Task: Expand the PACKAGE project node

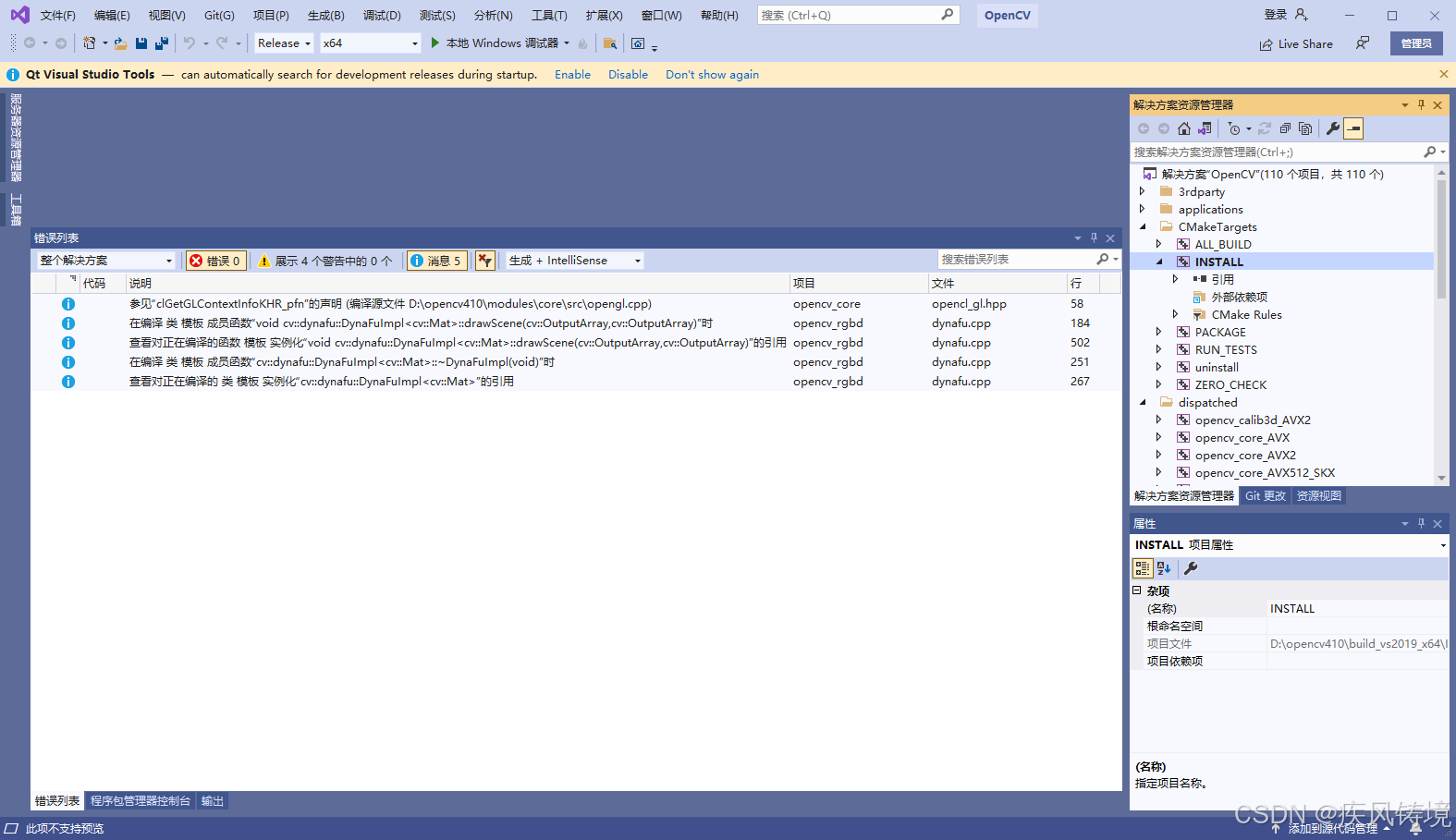Action: pyautogui.click(x=1159, y=332)
